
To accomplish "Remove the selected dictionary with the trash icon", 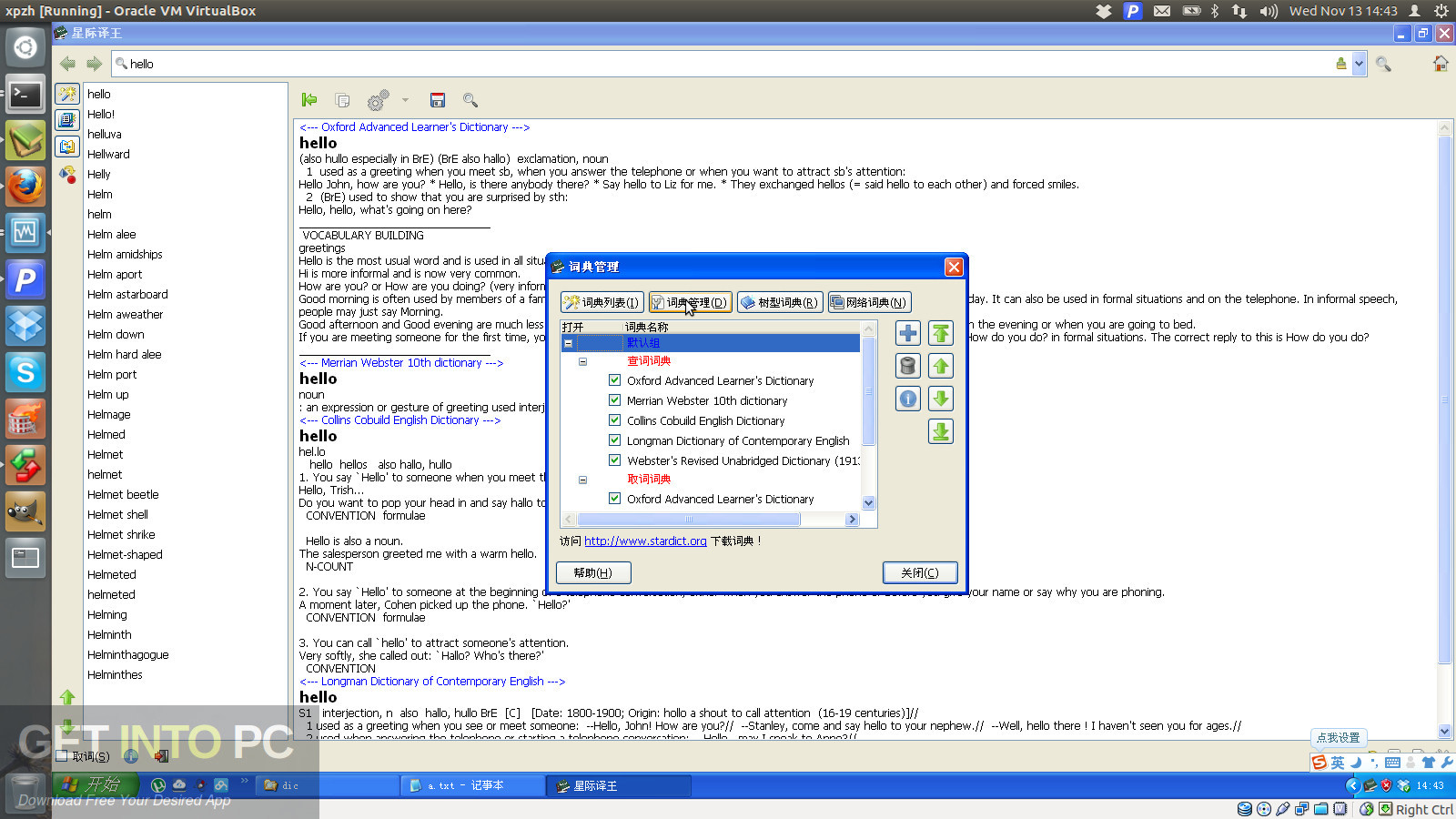I will coord(908,366).
